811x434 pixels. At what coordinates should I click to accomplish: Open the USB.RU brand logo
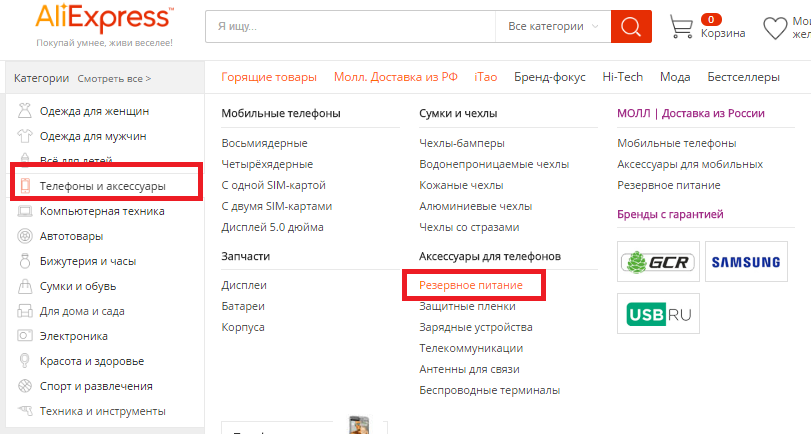(x=658, y=314)
